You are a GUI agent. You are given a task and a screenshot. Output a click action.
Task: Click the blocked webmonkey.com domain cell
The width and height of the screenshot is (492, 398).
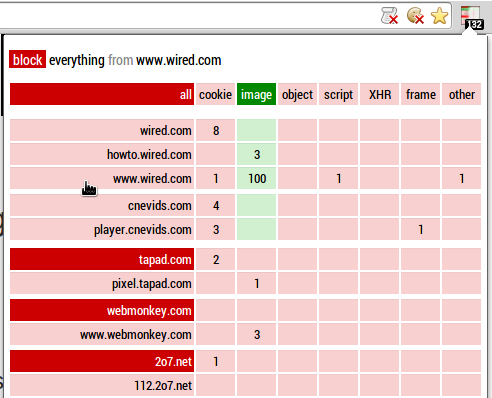tap(102, 310)
